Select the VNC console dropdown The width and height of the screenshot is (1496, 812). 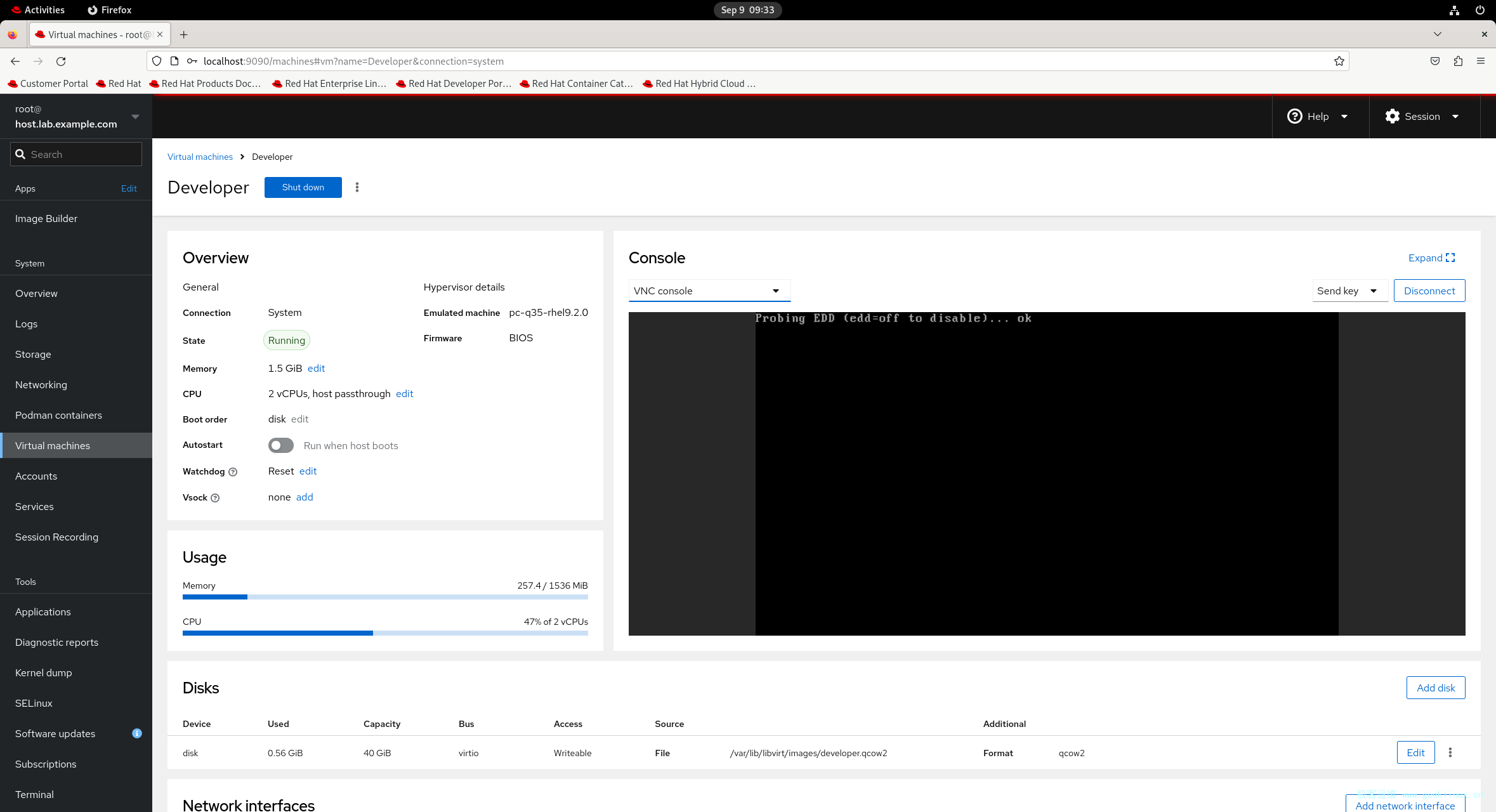[x=705, y=290]
